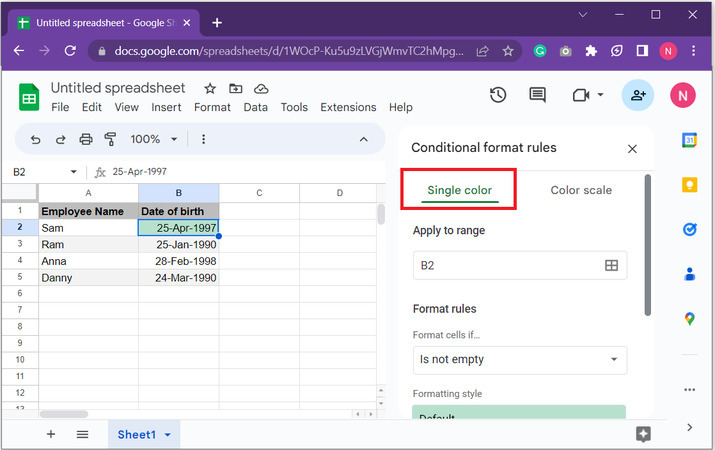Click the undo arrow in toolbar
Image resolution: width=715 pixels, height=450 pixels.
coord(36,140)
